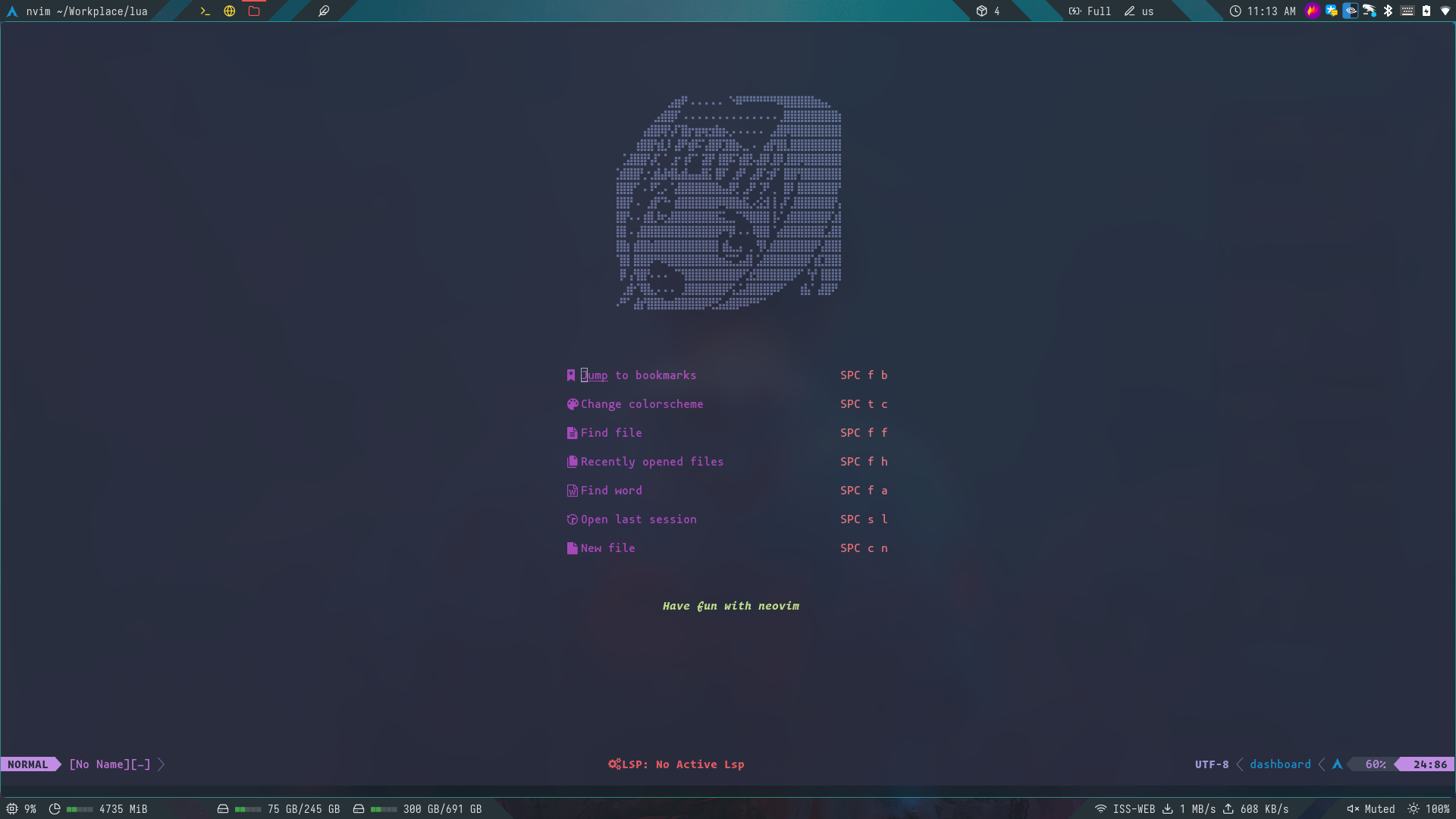Screen dimensions: 1456x819
Task: Select the Find word menu entry
Action: tap(611, 491)
